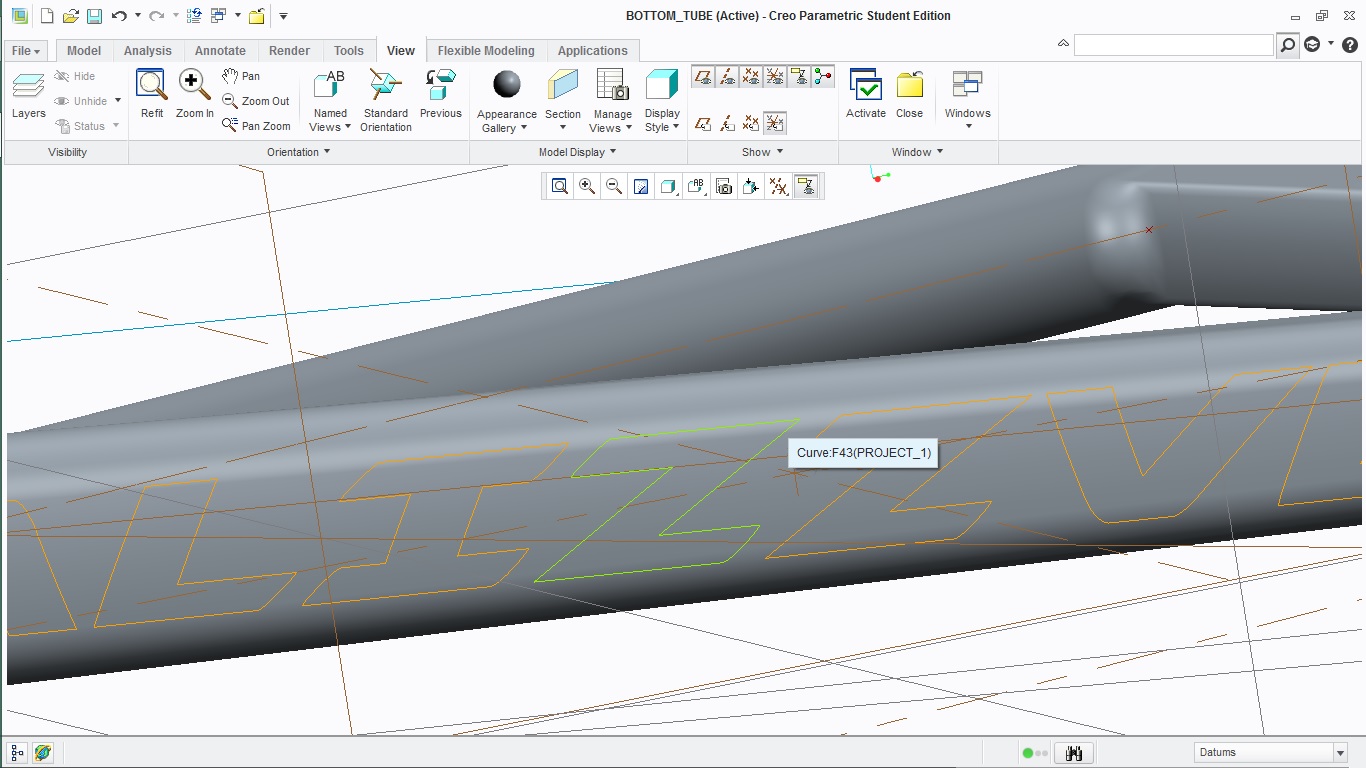The width and height of the screenshot is (1366, 768).
Task: Switch to the Annotate tab
Action: [x=220, y=51]
